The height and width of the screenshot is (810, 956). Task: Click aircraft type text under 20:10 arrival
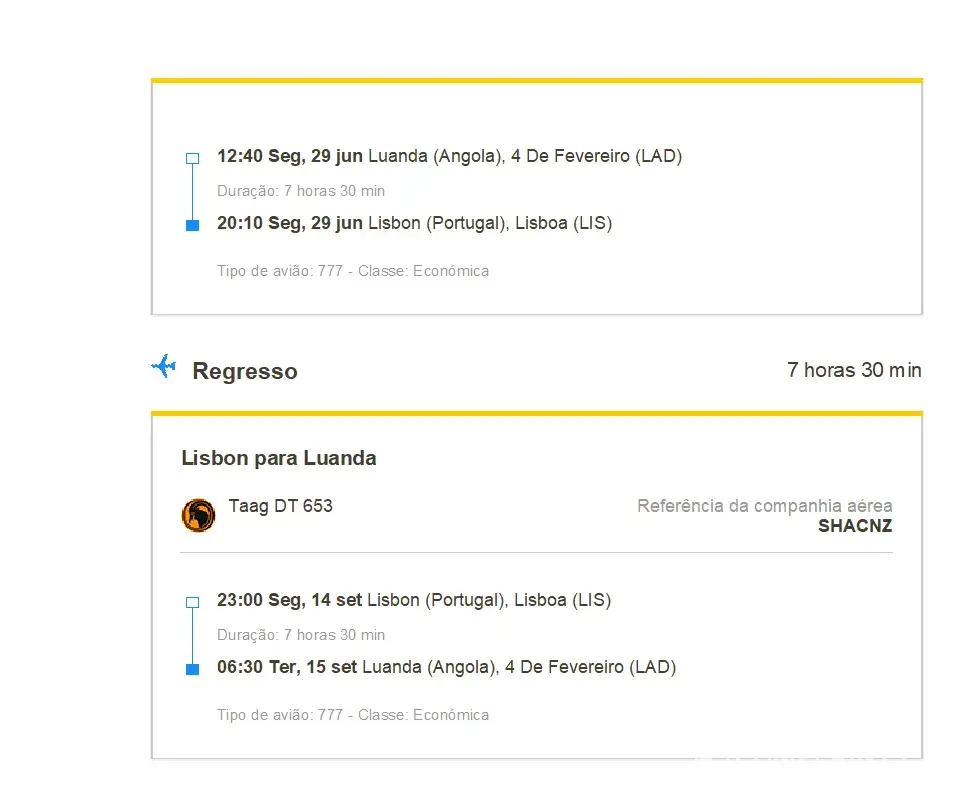[353, 271]
